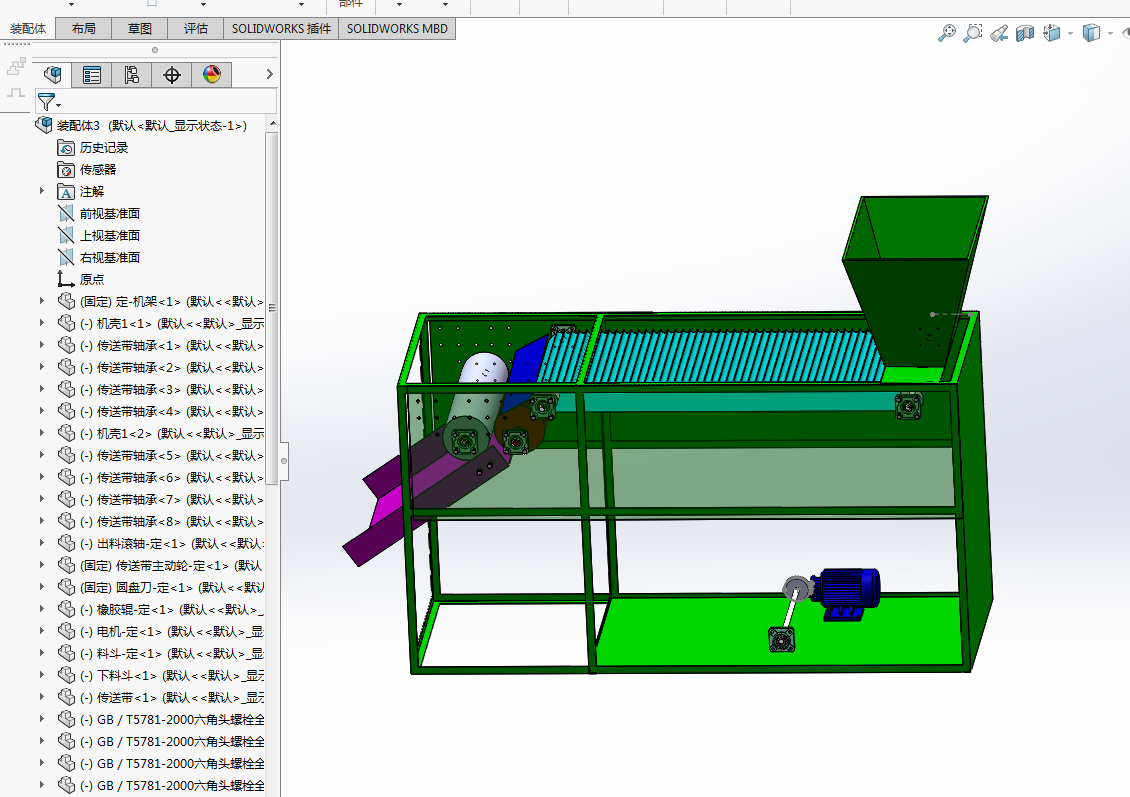The width and height of the screenshot is (1130, 797).
Task: Click the filter funnel icon
Action: coord(46,102)
